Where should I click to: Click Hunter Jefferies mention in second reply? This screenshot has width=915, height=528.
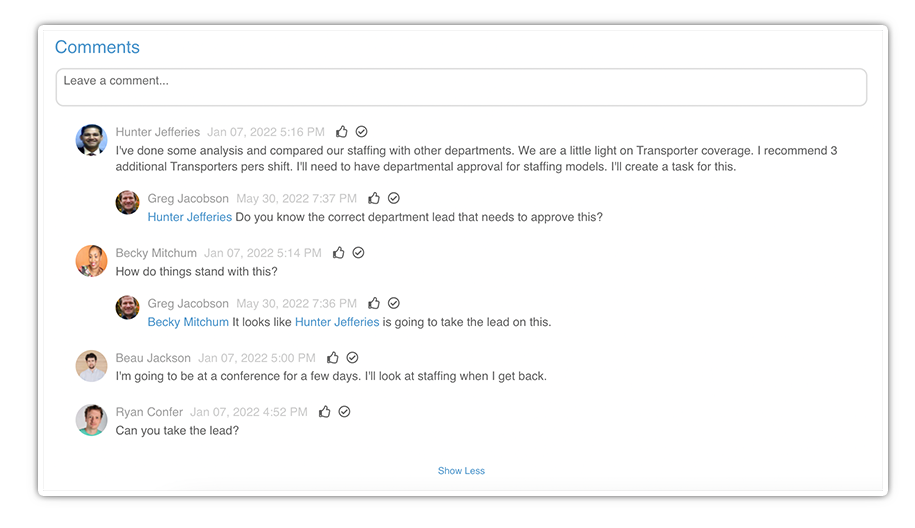click(337, 322)
